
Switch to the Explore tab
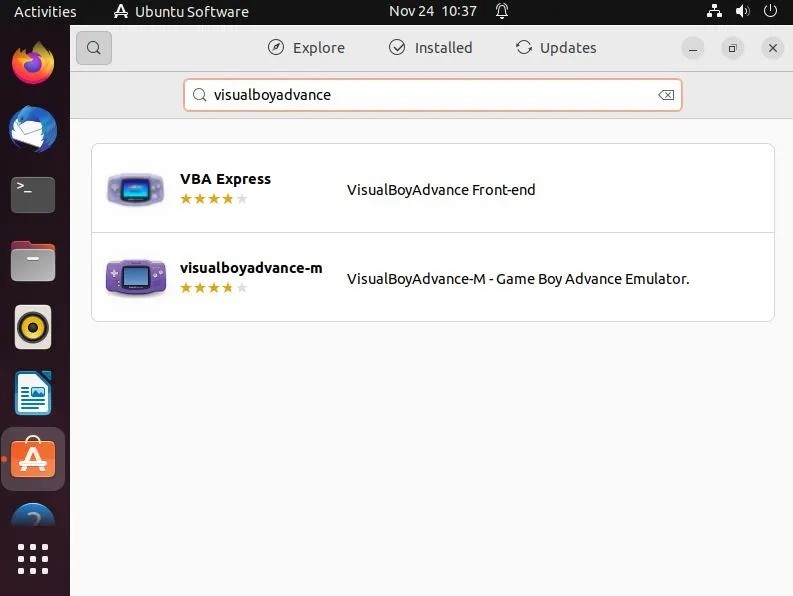tap(306, 48)
